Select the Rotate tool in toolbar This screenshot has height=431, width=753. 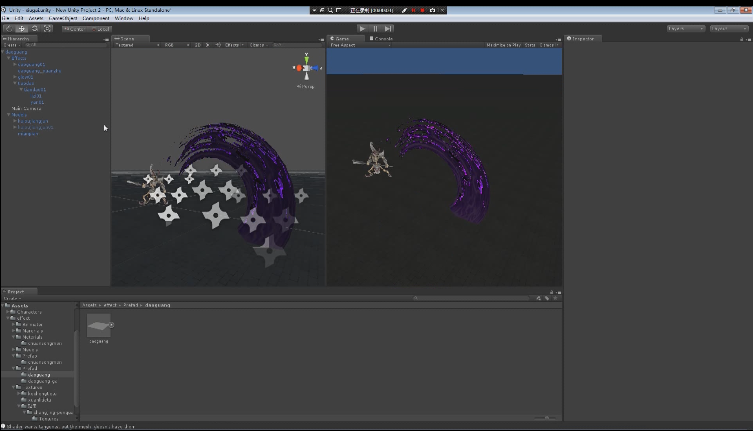click(34, 28)
